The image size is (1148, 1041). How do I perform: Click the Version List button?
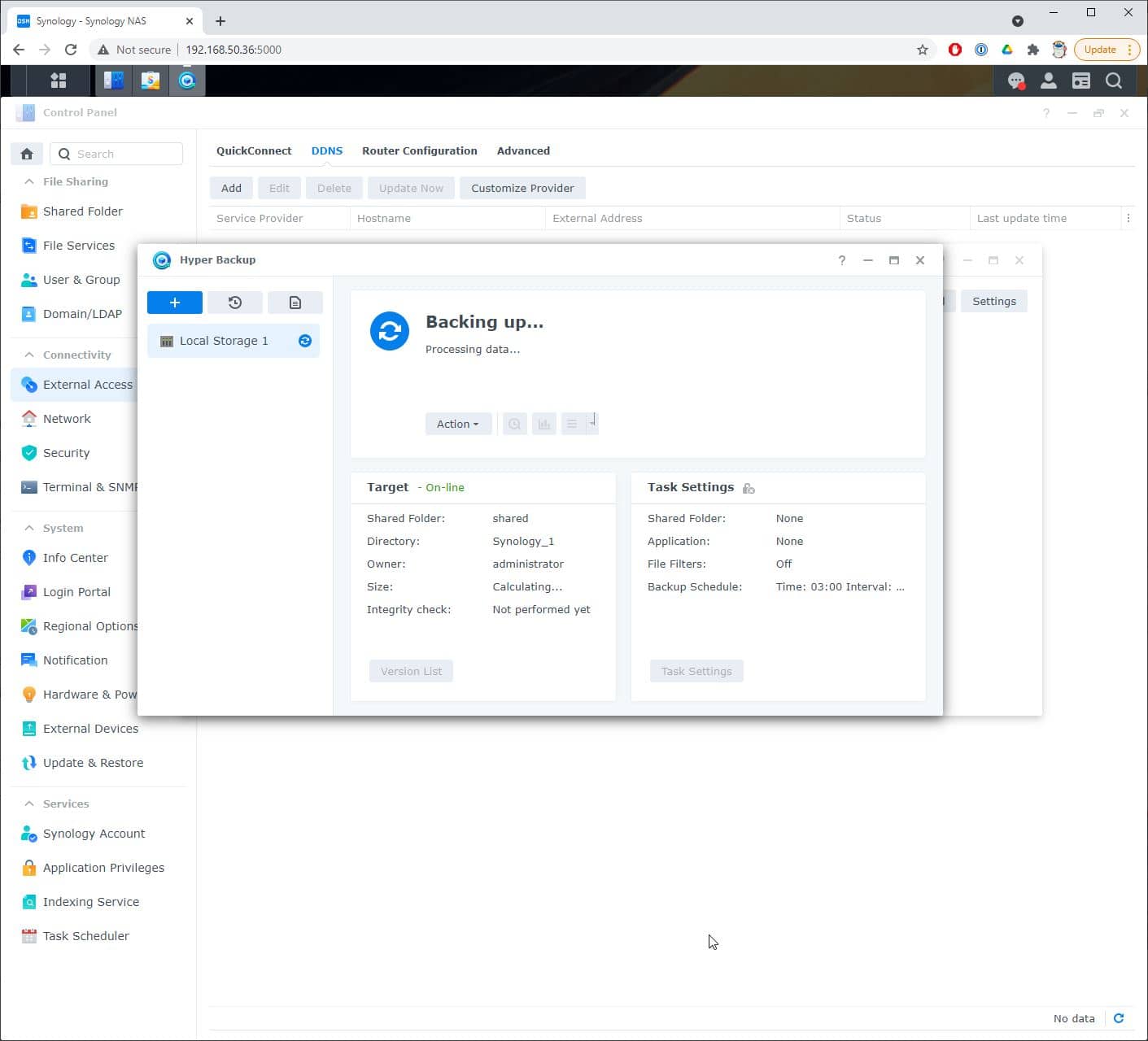point(411,671)
